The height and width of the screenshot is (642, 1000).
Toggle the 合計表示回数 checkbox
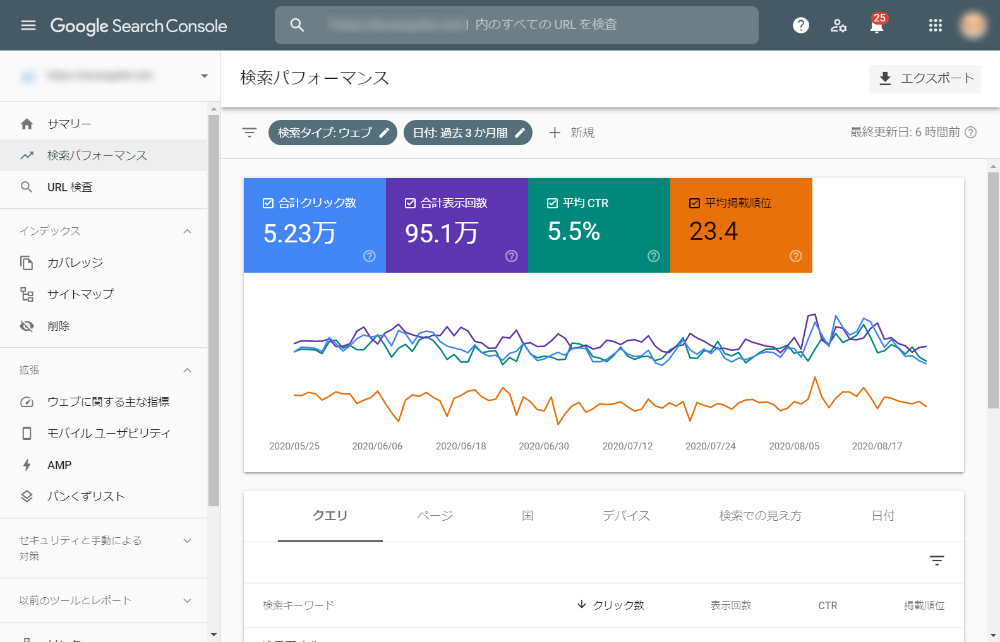point(410,203)
